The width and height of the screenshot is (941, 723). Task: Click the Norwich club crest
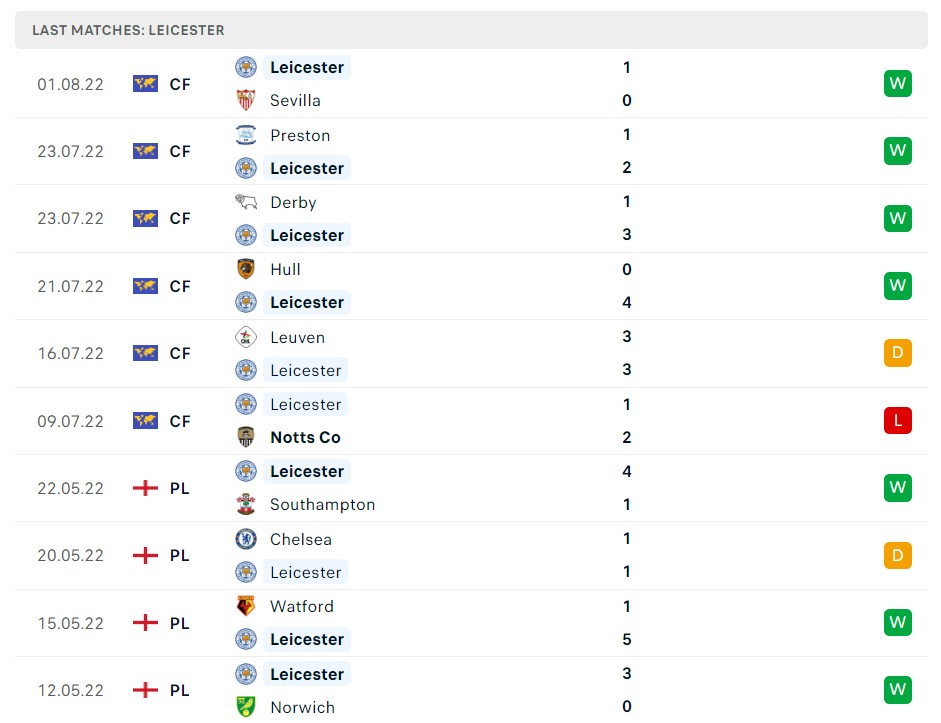[246, 707]
